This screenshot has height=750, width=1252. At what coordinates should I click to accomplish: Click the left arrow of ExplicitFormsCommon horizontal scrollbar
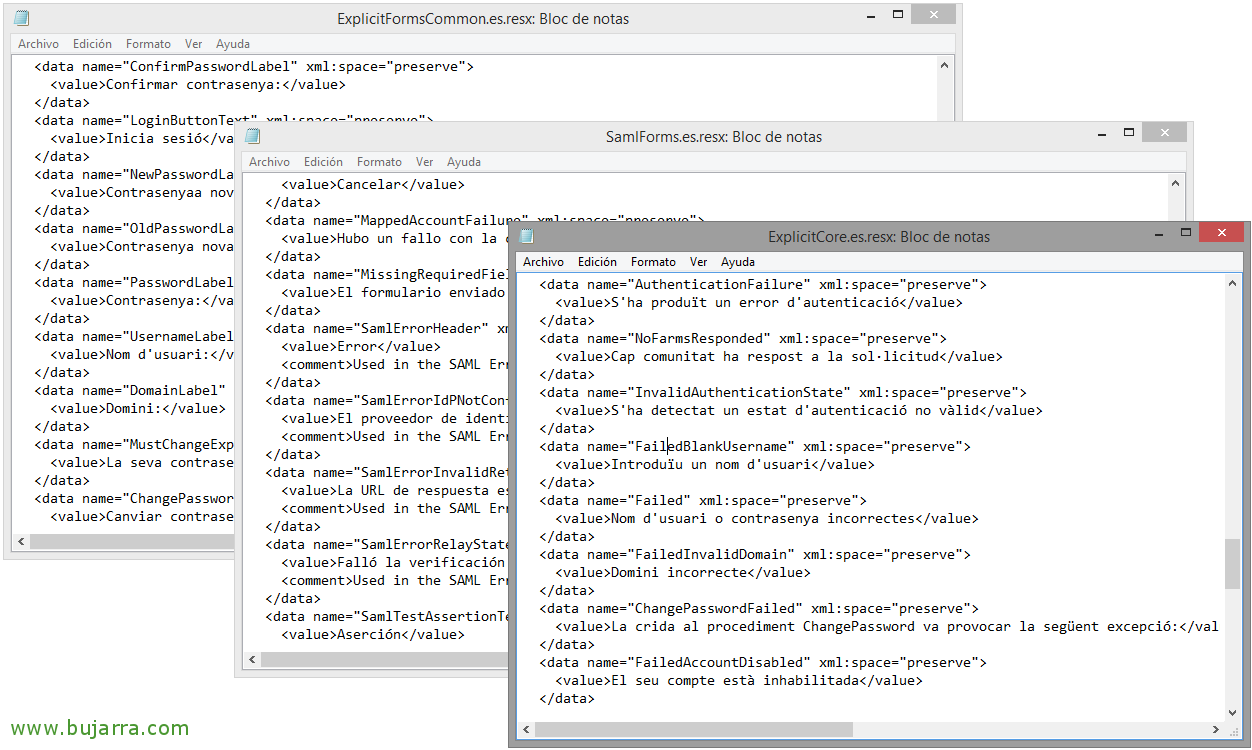point(22,541)
